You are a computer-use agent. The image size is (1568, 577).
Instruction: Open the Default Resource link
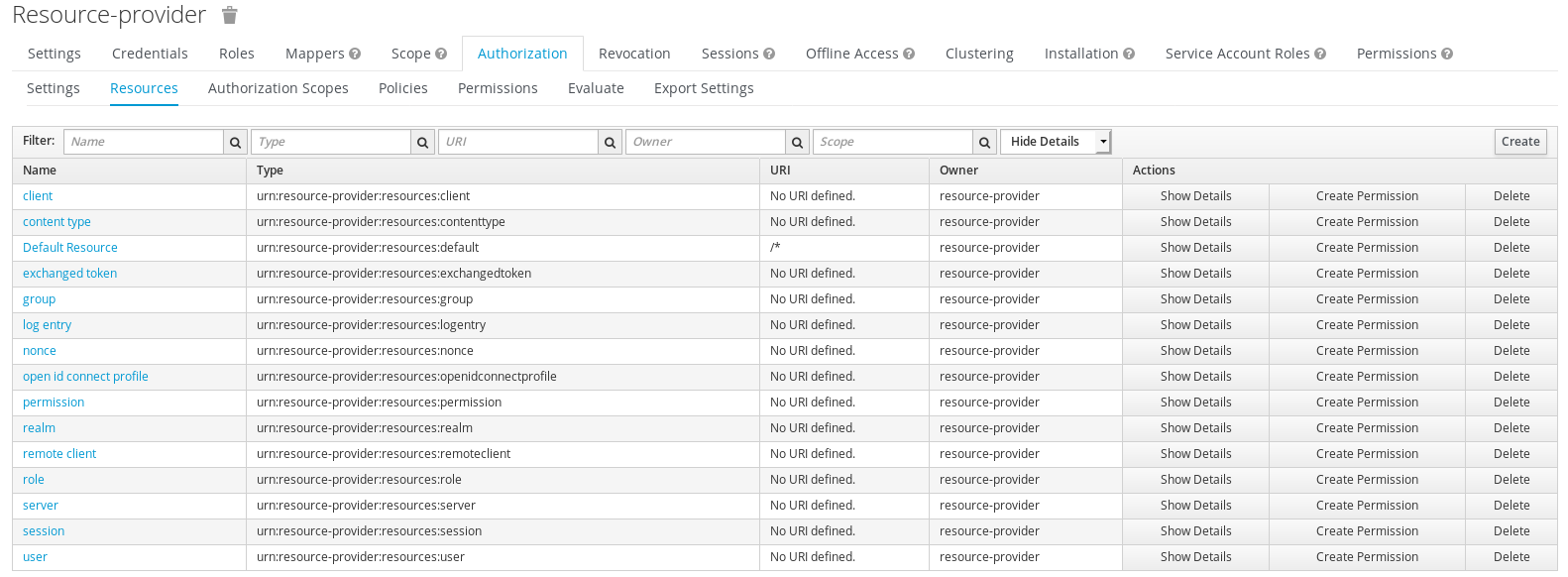[70, 248]
